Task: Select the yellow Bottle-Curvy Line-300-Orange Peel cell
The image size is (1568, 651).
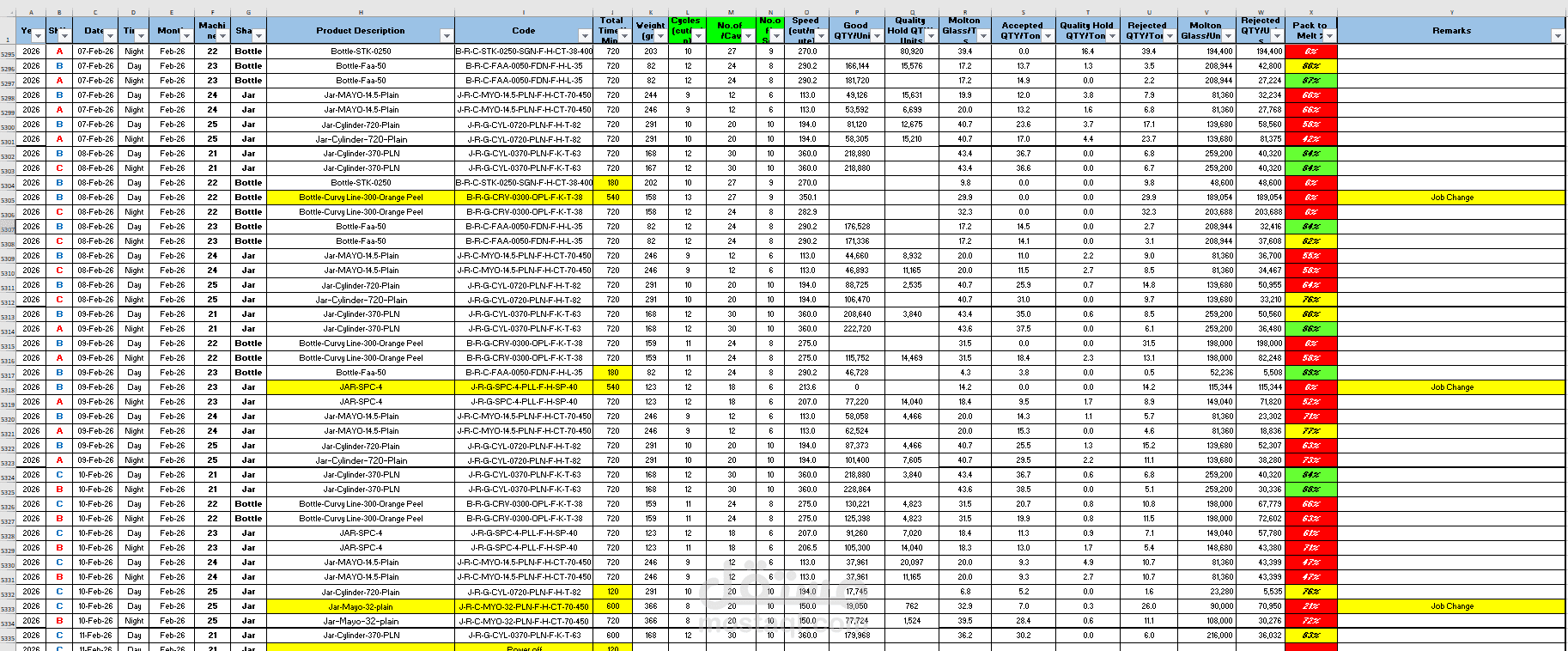Action: (361, 198)
